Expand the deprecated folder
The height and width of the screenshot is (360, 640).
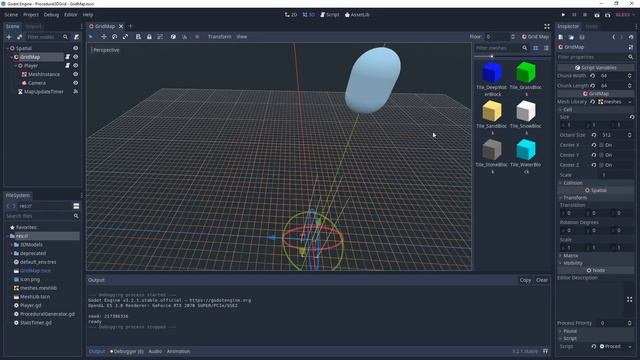click(11, 253)
